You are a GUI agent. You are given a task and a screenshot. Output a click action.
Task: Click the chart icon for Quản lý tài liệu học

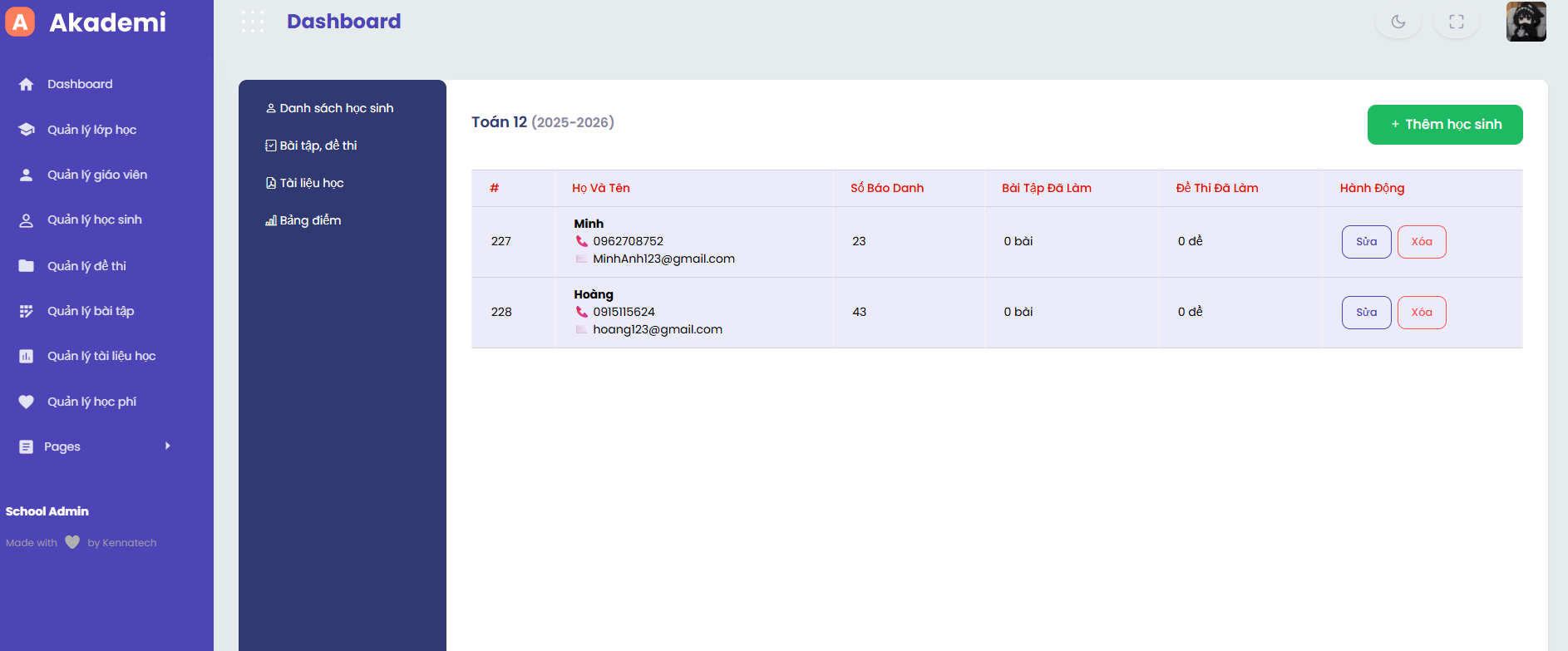click(x=27, y=356)
